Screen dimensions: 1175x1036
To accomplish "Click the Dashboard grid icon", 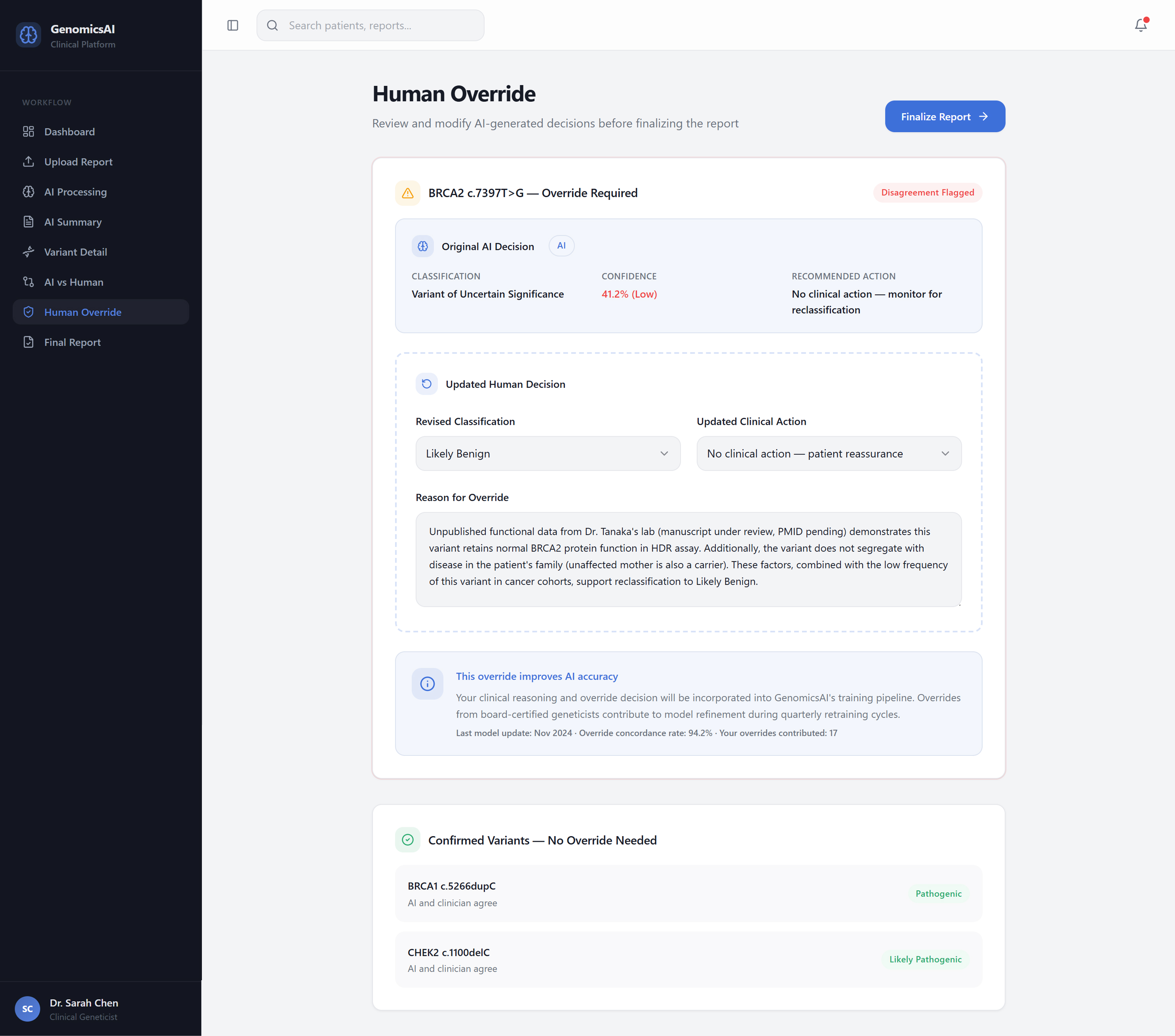I will [x=28, y=132].
